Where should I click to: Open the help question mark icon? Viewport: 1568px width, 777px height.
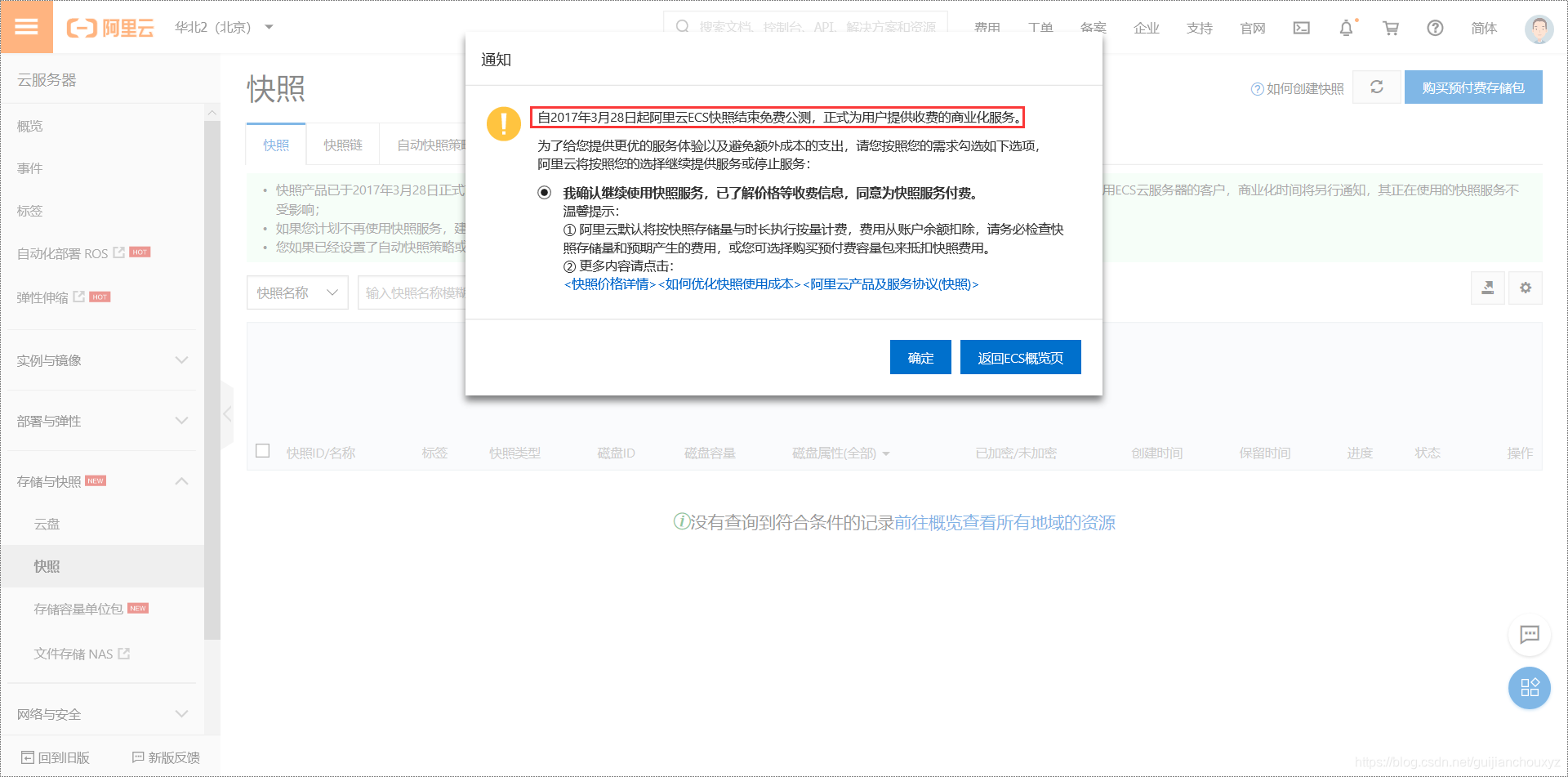pos(1435,28)
